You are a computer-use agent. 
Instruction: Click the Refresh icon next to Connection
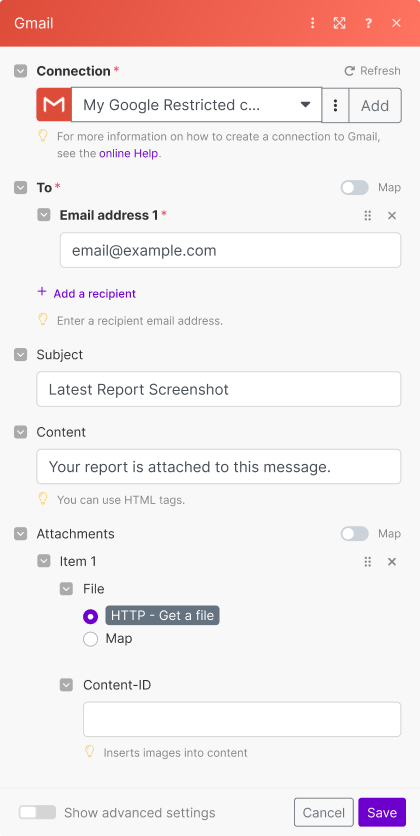pyautogui.click(x=349, y=71)
